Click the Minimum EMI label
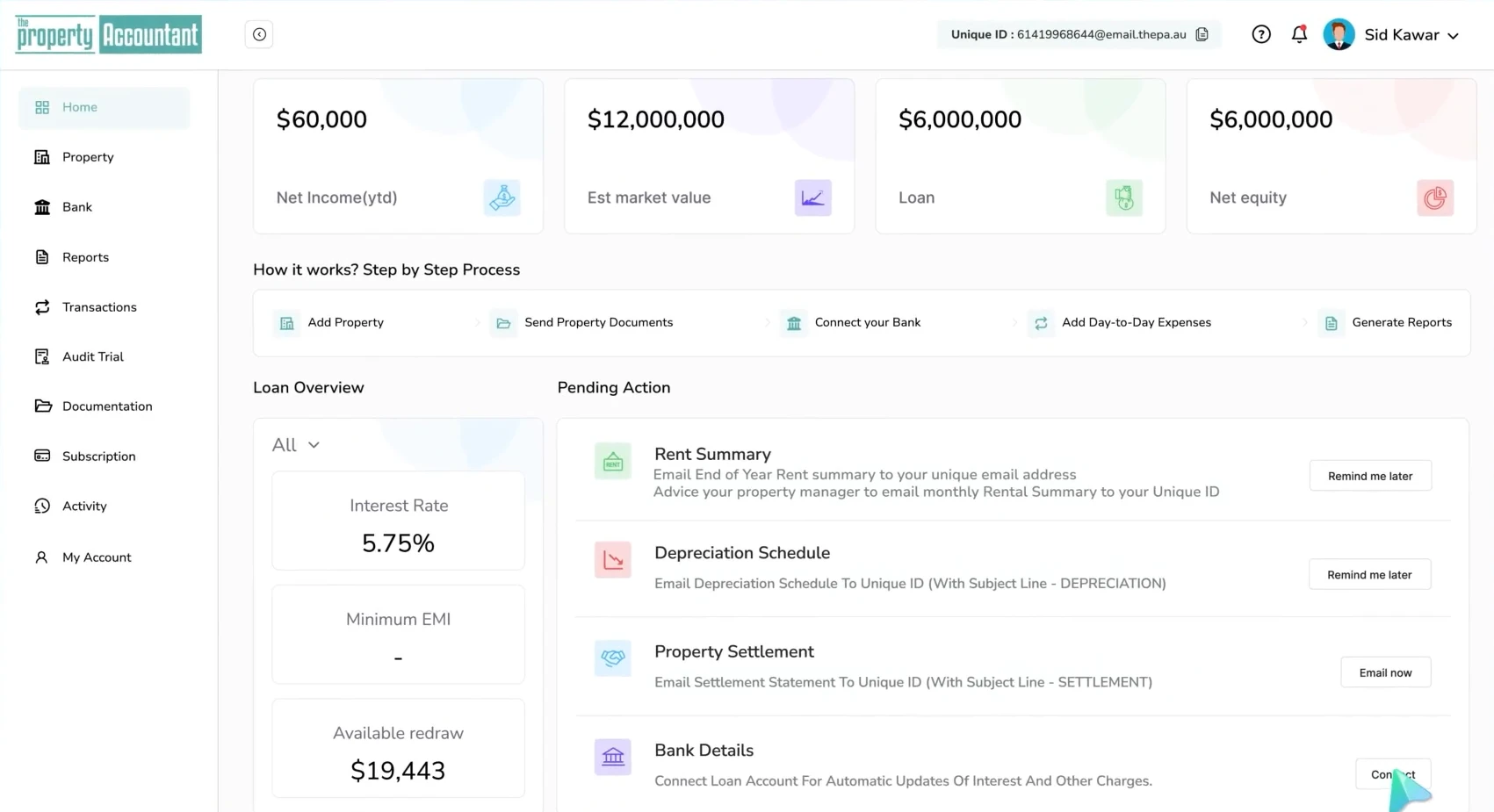1494x812 pixels. click(x=399, y=620)
